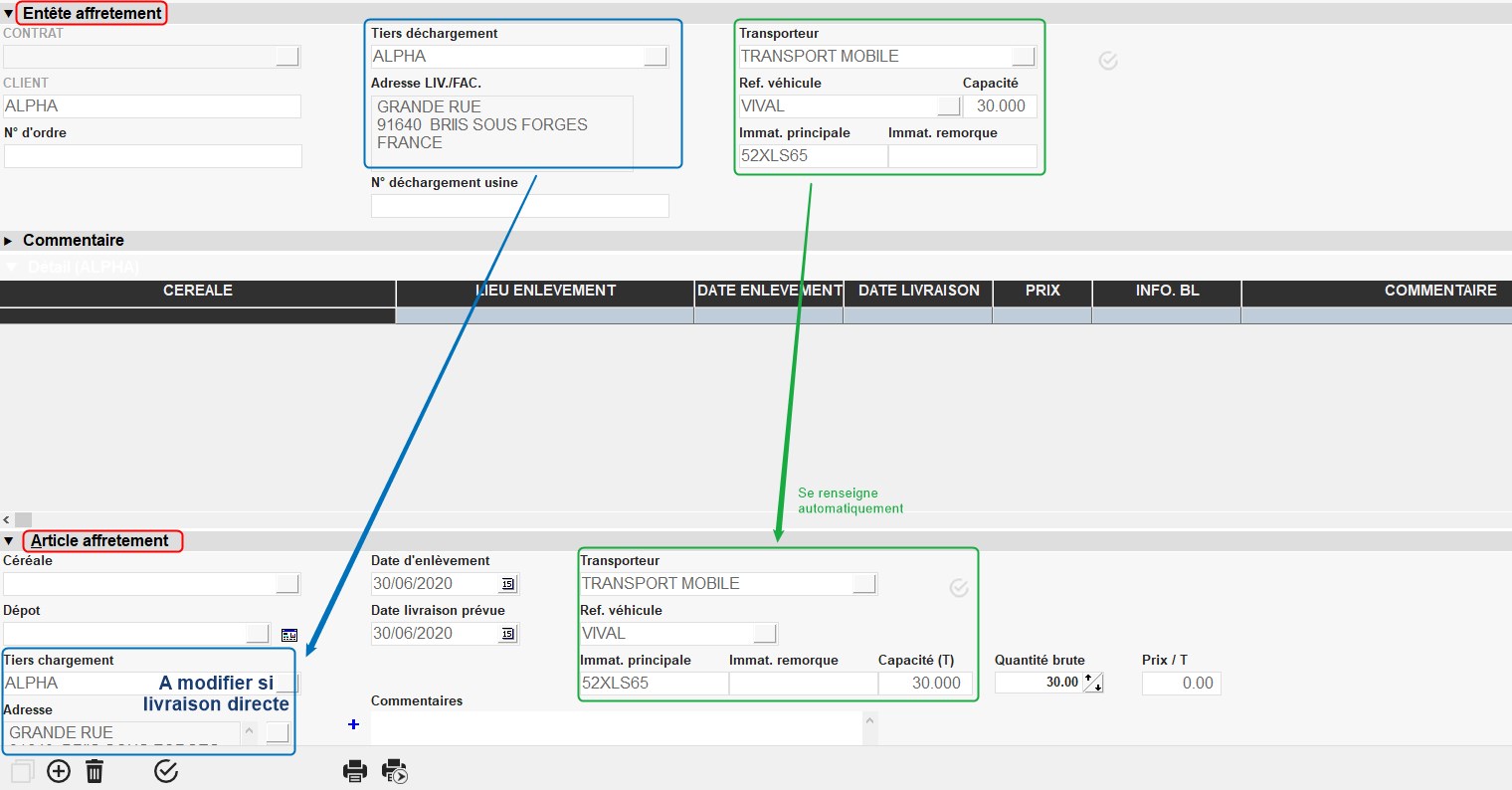
Task: Click the Quantité brute stepper arrows
Action: [1093, 683]
